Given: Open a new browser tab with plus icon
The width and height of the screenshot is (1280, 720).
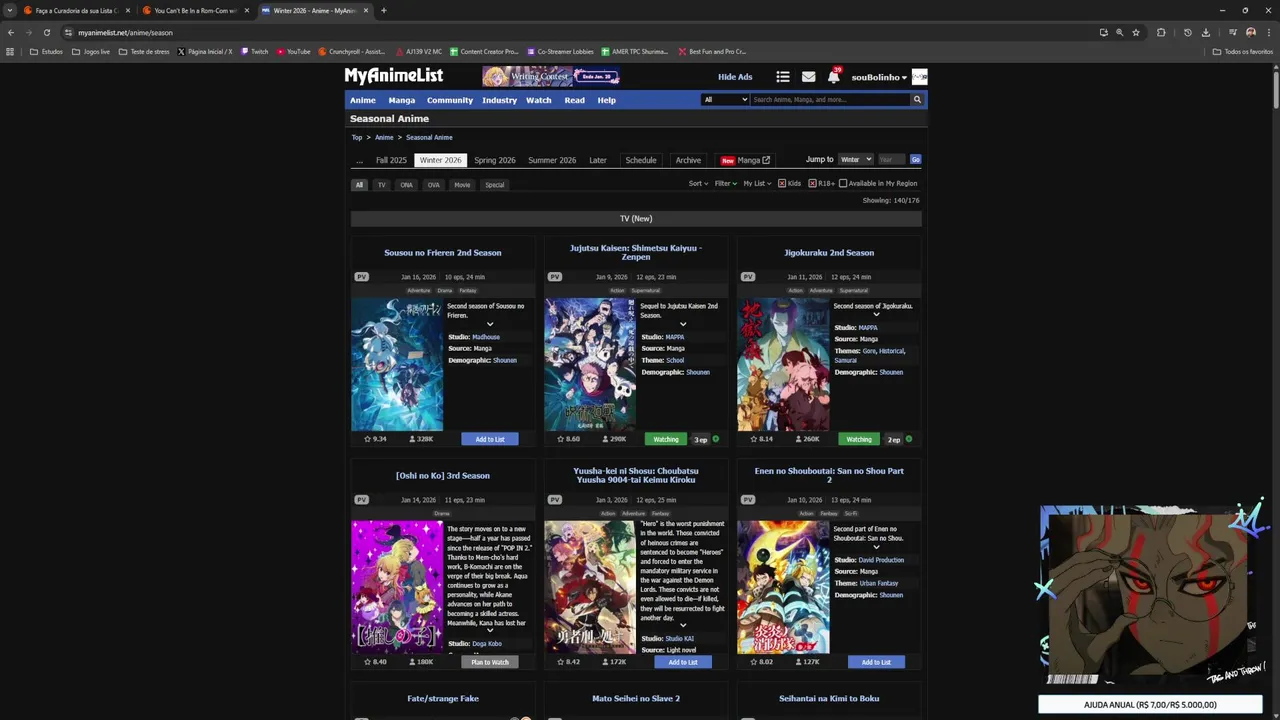Looking at the screenshot, I should tap(384, 10).
